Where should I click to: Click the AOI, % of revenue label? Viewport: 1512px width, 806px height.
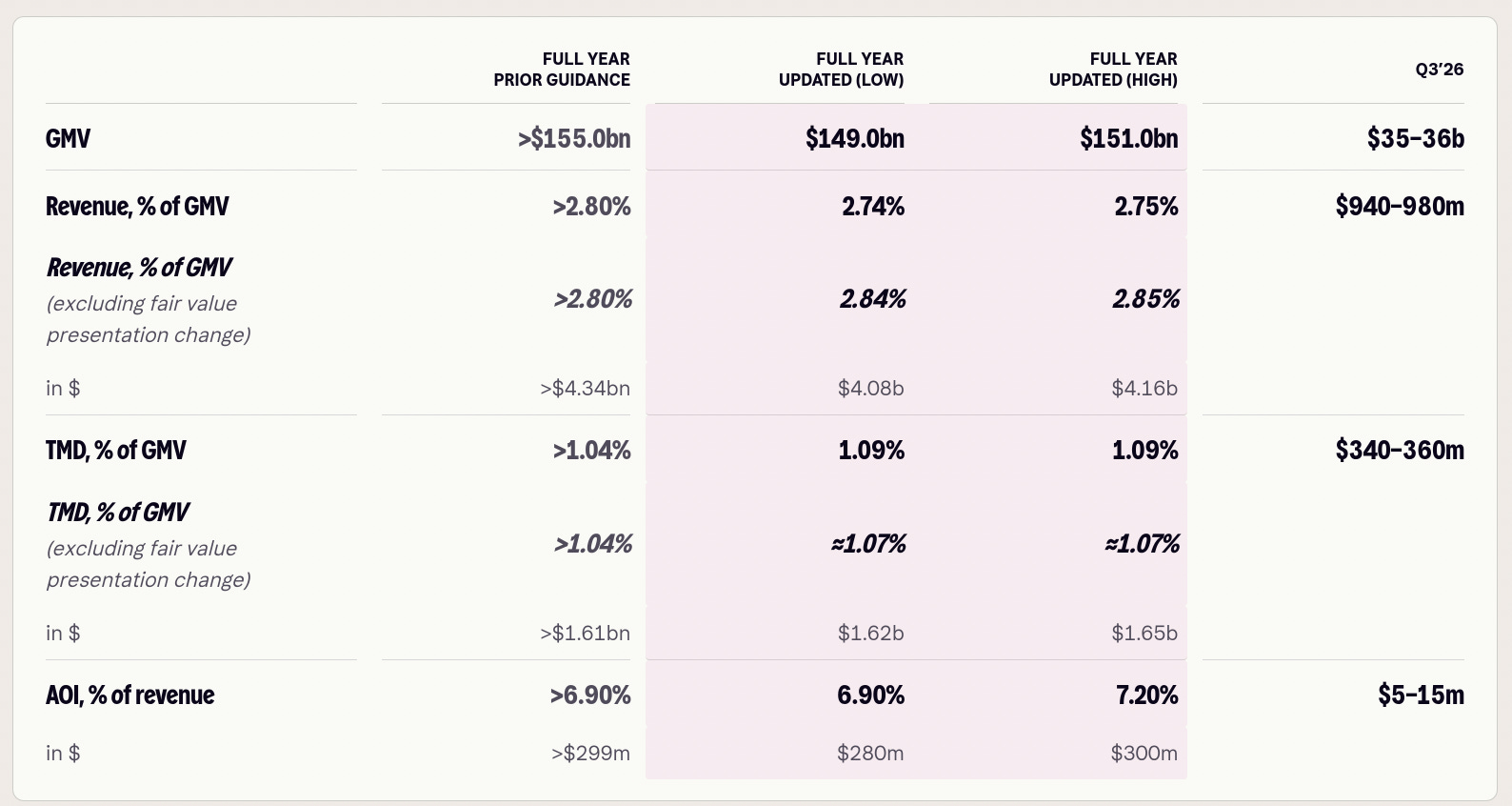(129, 695)
